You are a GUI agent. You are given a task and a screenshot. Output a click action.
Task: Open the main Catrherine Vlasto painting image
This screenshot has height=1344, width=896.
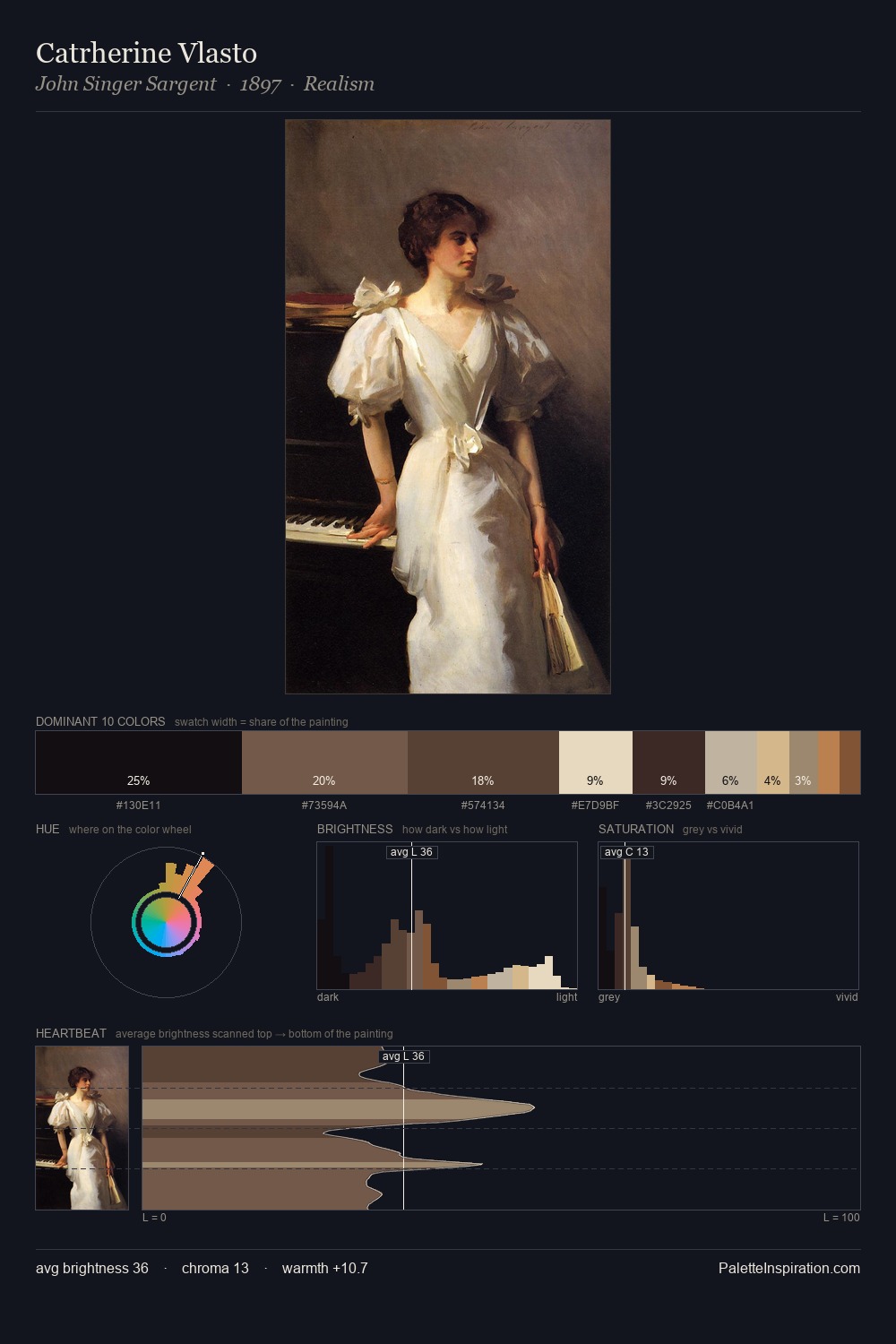tap(448, 407)
